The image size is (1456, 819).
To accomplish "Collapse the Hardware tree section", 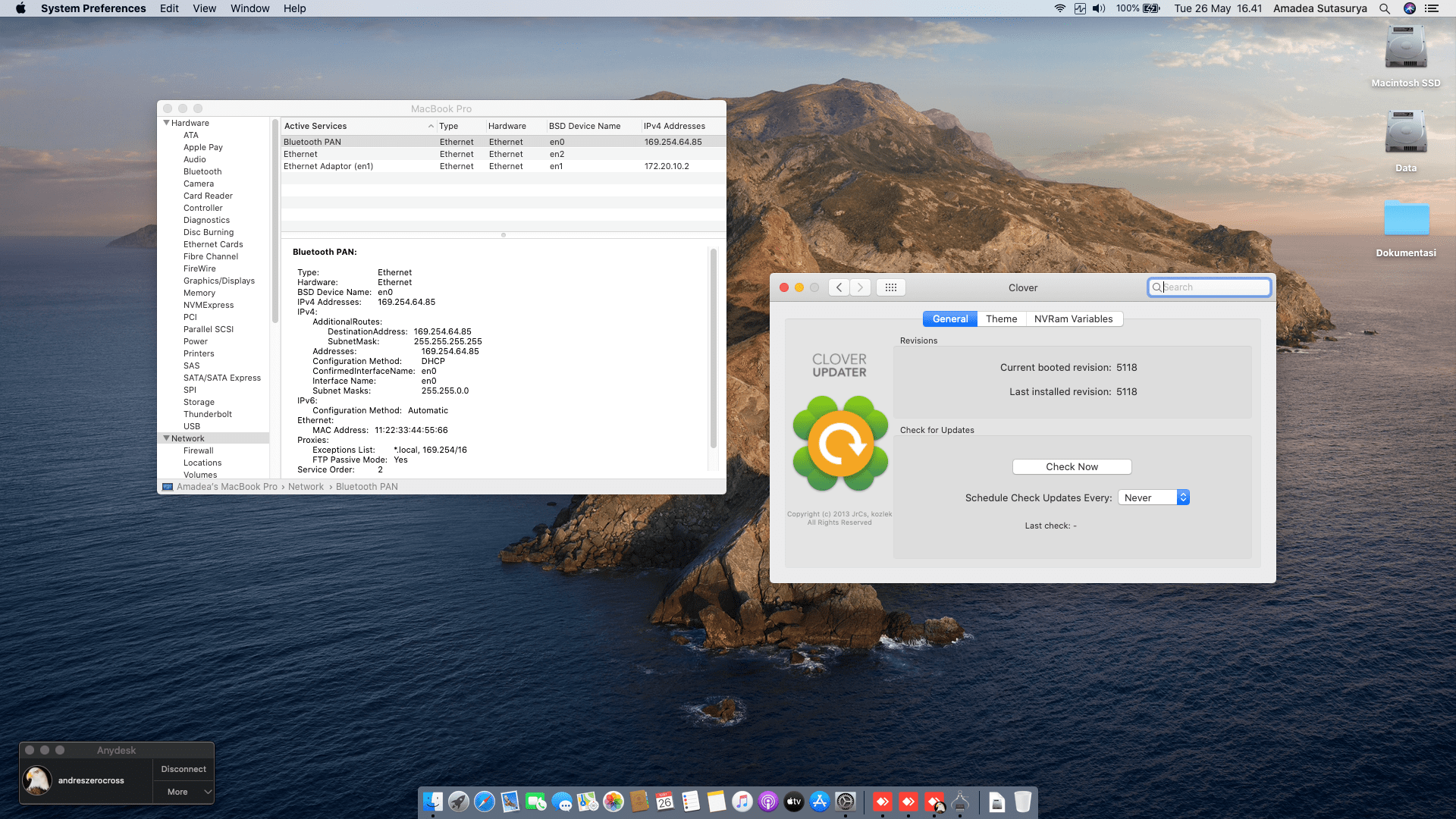I will tap(166, 123).
